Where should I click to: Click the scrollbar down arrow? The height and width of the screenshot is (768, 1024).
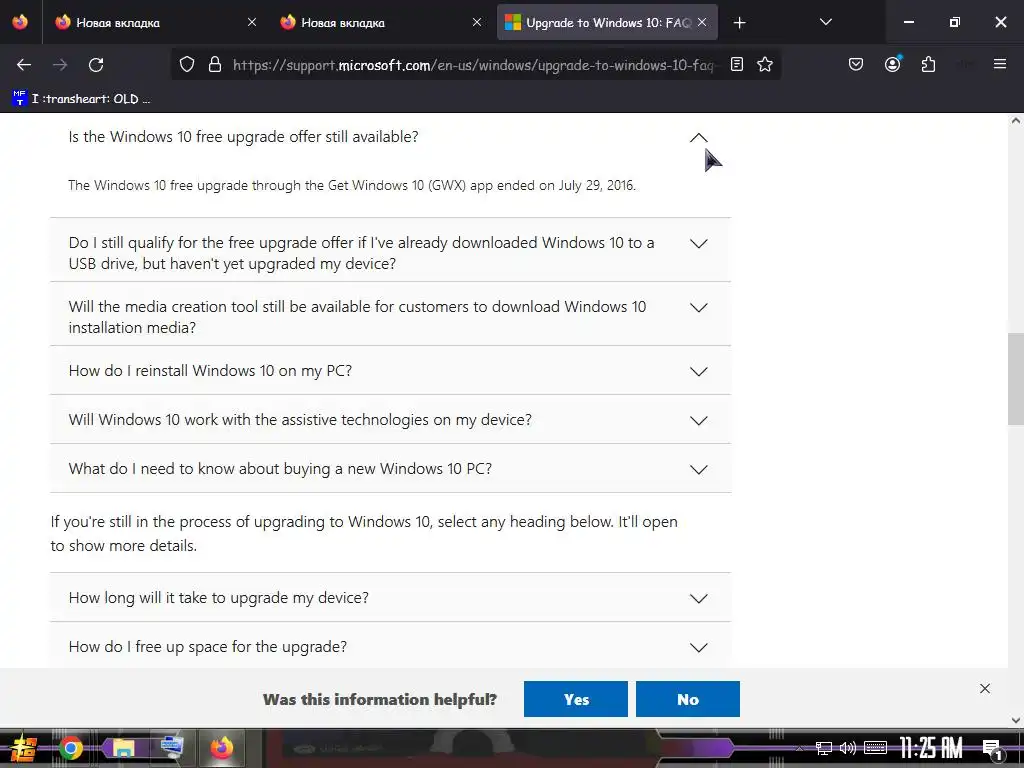pyautogui.click(x=1016, y=720)
